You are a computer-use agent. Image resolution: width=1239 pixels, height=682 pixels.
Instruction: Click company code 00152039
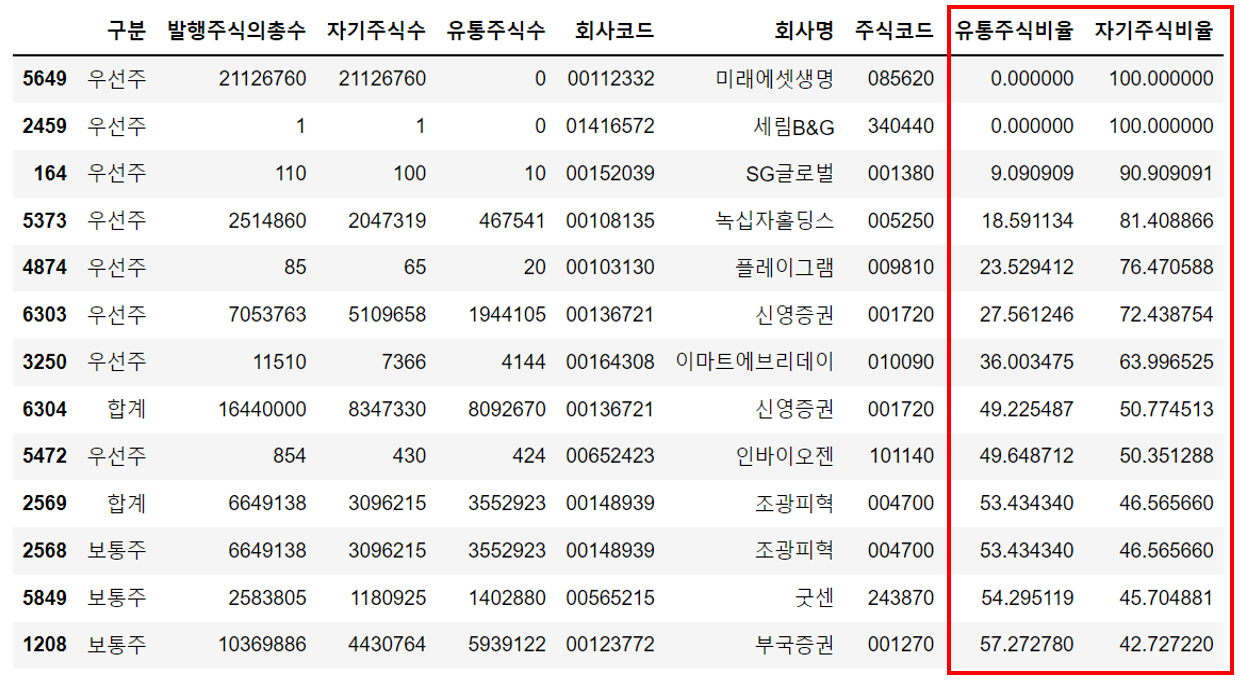click(610, 173)
